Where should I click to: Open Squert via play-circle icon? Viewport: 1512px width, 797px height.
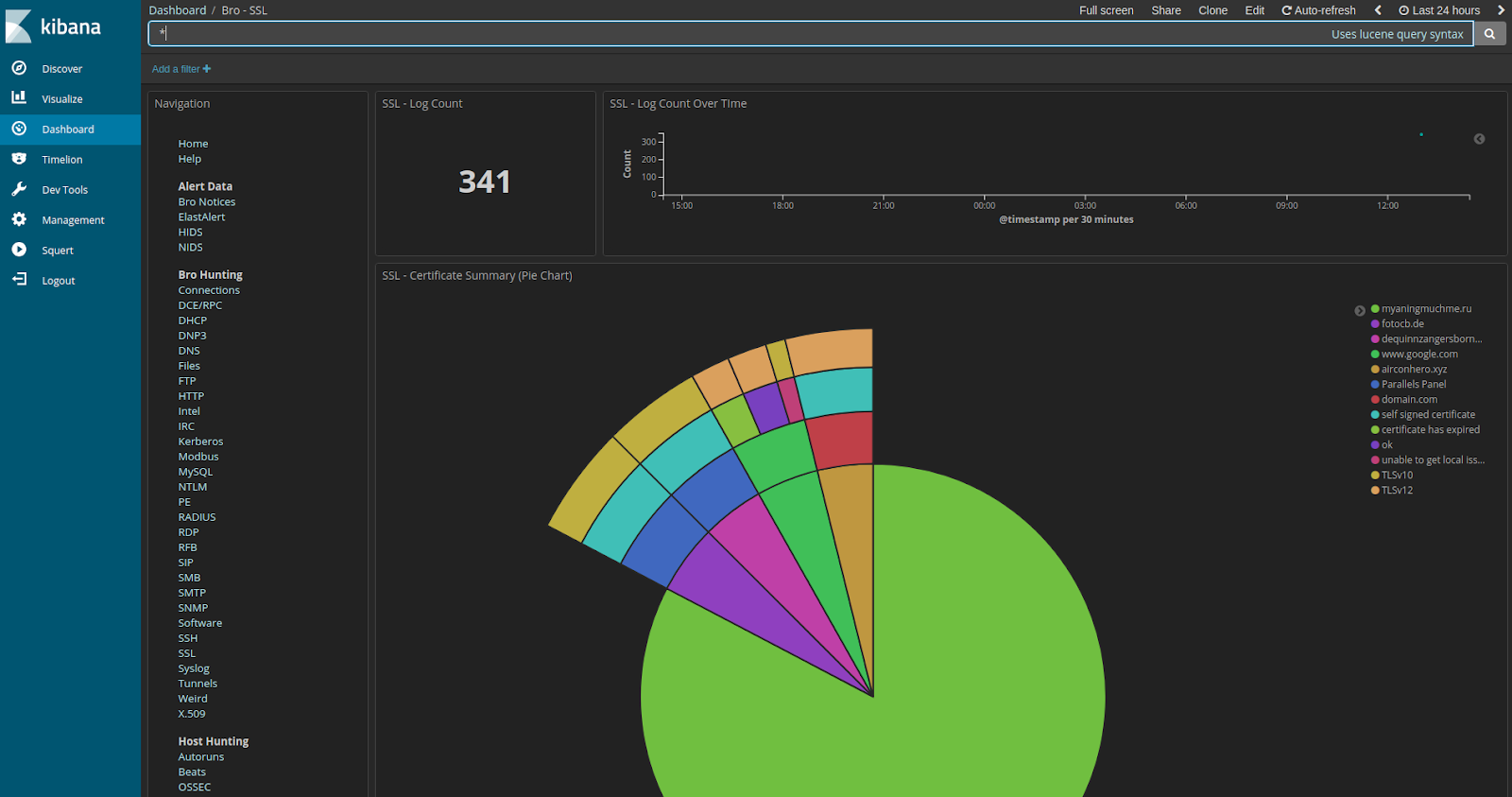pyautogui.click(x=19, y=250)
